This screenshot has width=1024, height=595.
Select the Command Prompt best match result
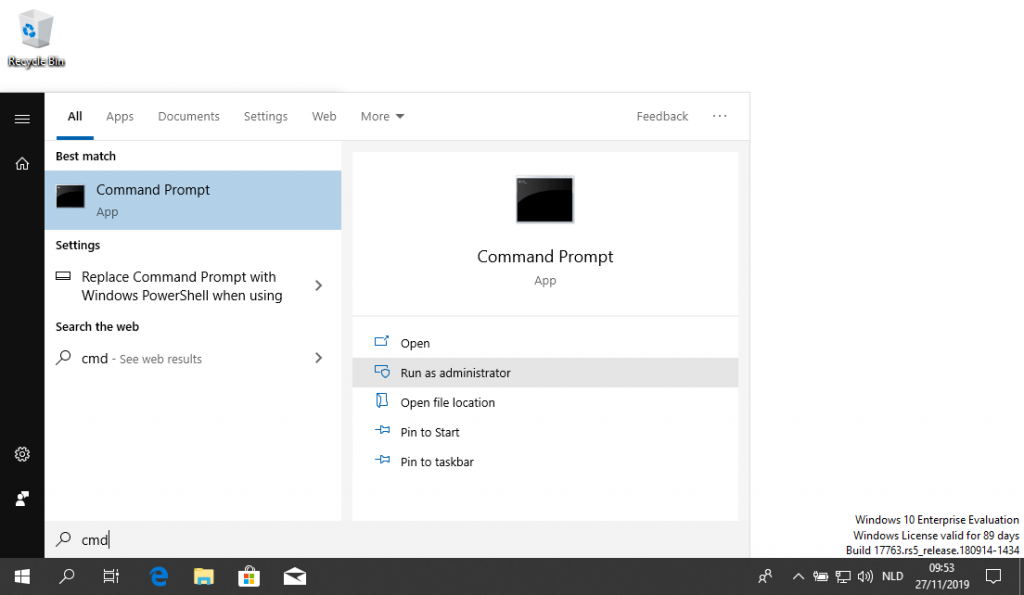(x=193, y=200)
